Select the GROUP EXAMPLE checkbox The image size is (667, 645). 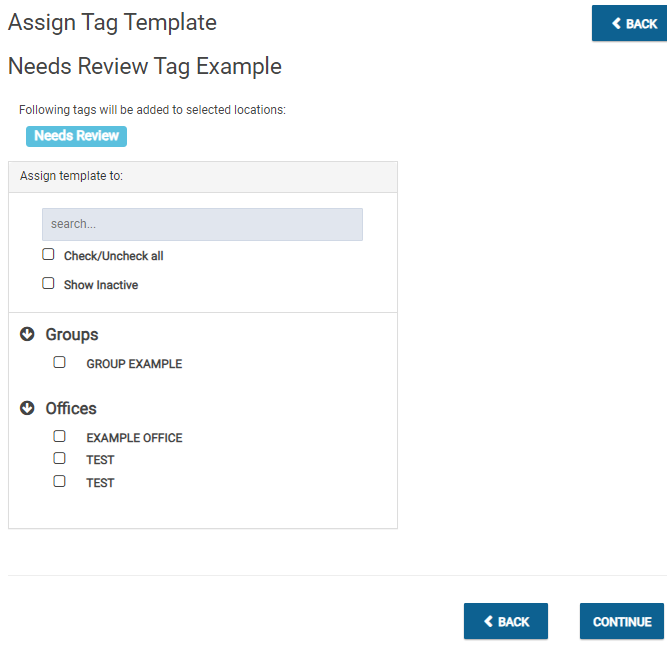(x=59, y=362)
